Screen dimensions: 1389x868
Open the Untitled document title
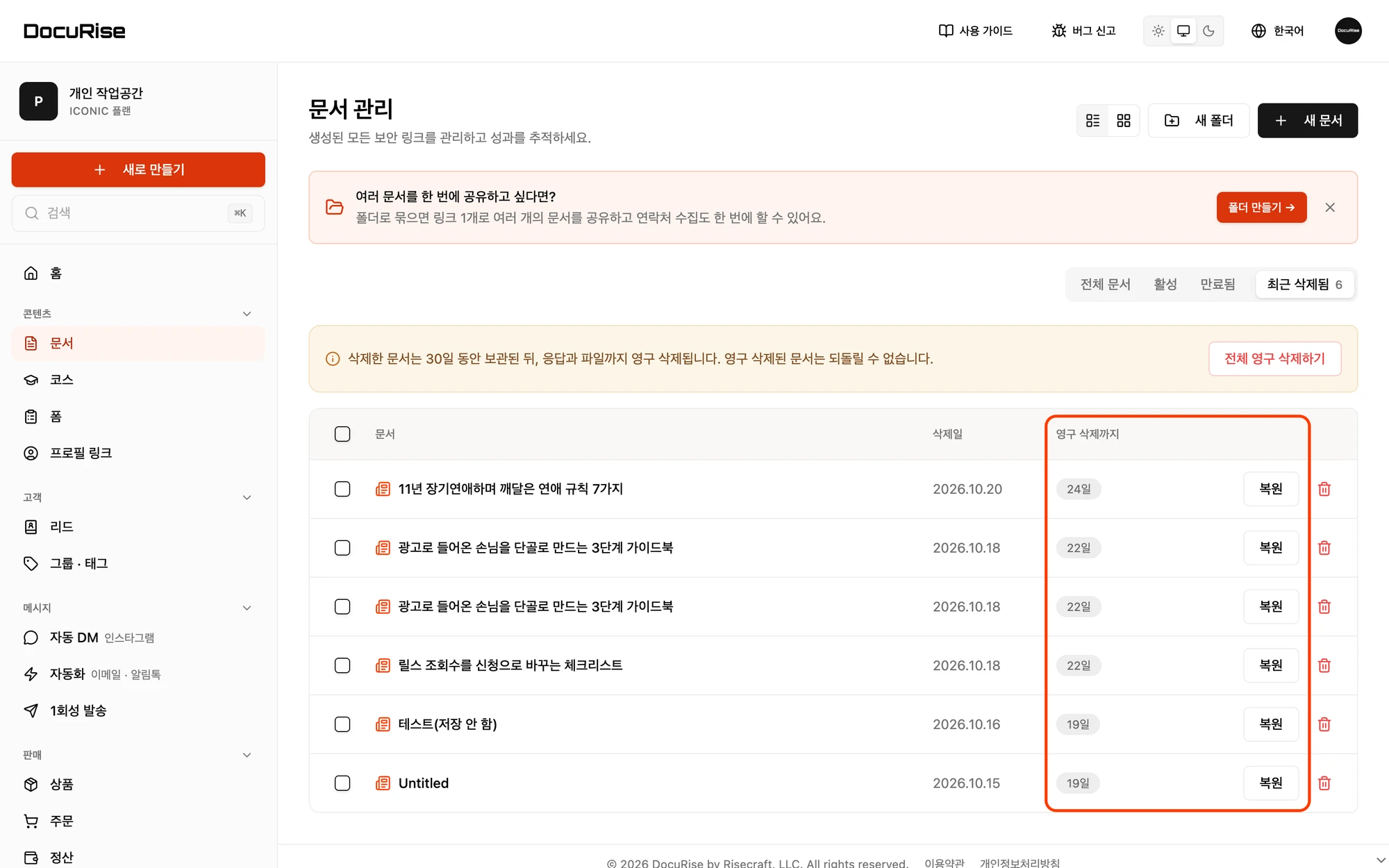[x=424, y=783]
